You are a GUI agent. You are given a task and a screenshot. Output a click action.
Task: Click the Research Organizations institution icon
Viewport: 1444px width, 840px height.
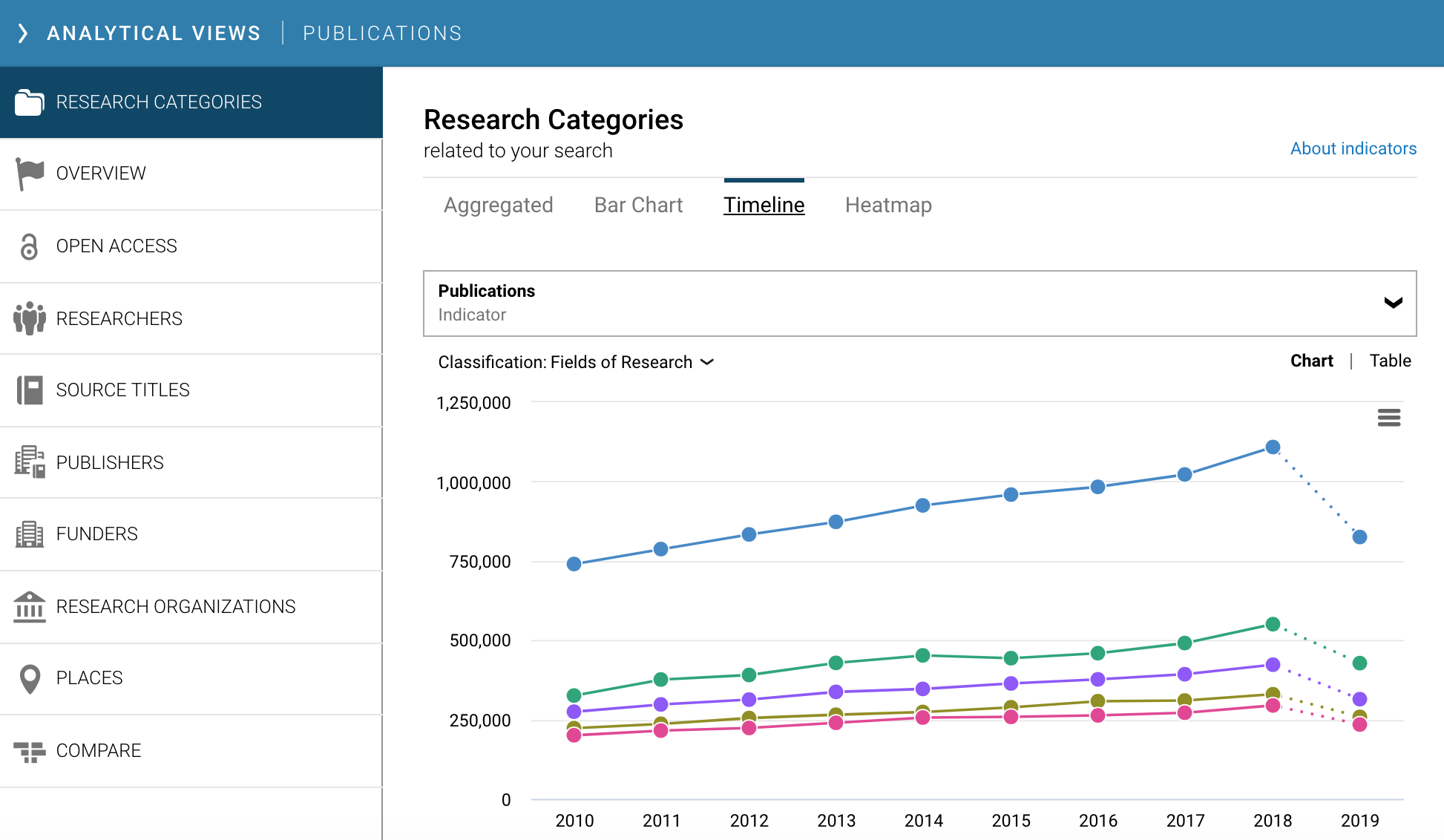(x=29, y=606)
